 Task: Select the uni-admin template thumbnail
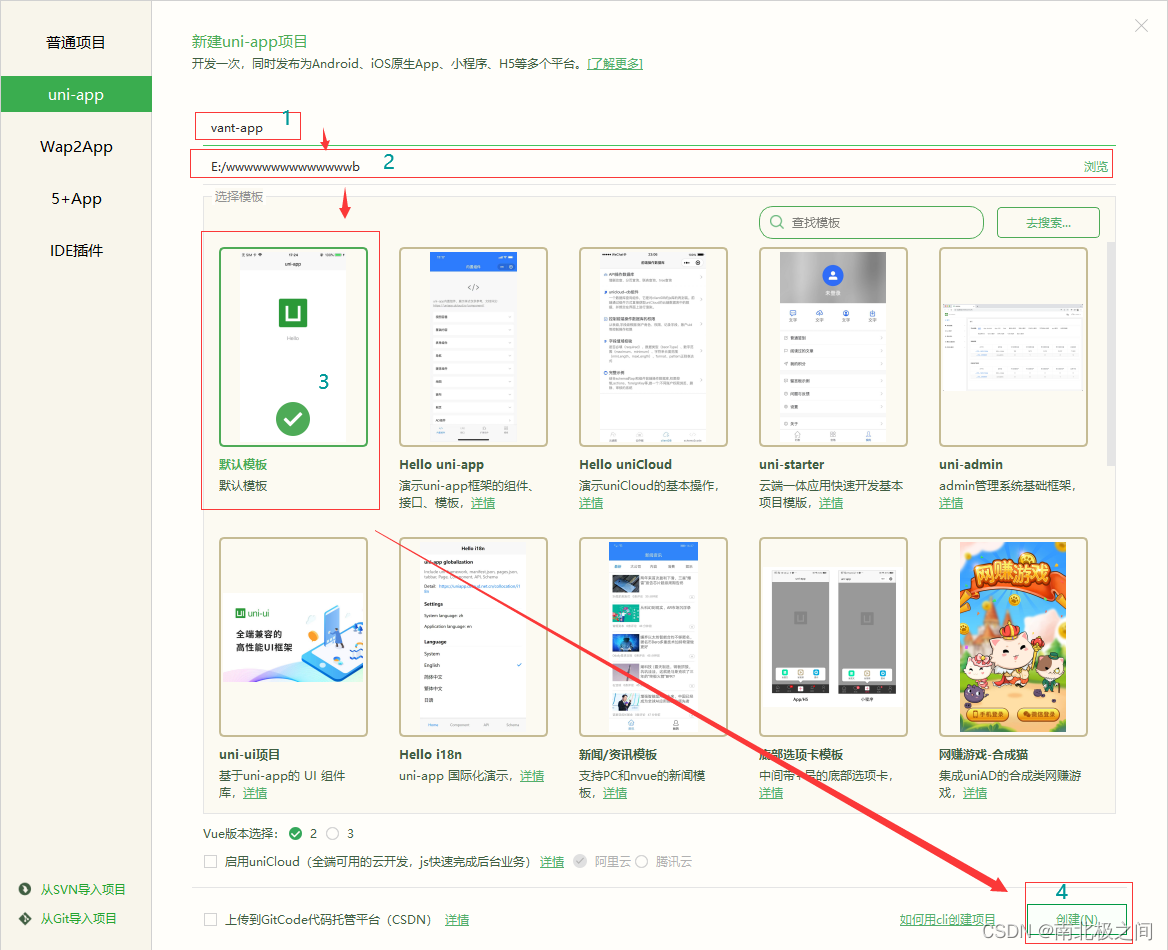point(1013,347)
